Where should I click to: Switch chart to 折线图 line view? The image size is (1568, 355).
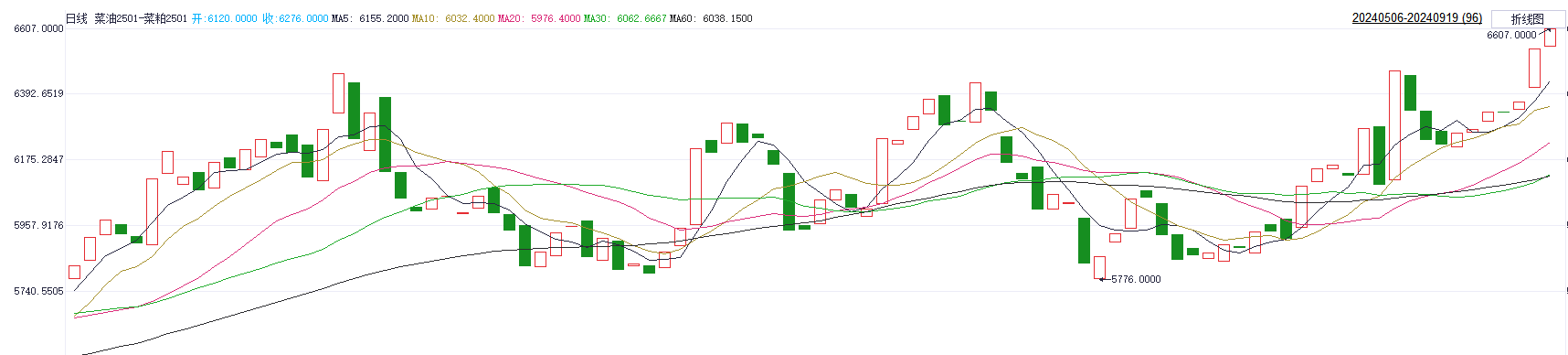1527,18
